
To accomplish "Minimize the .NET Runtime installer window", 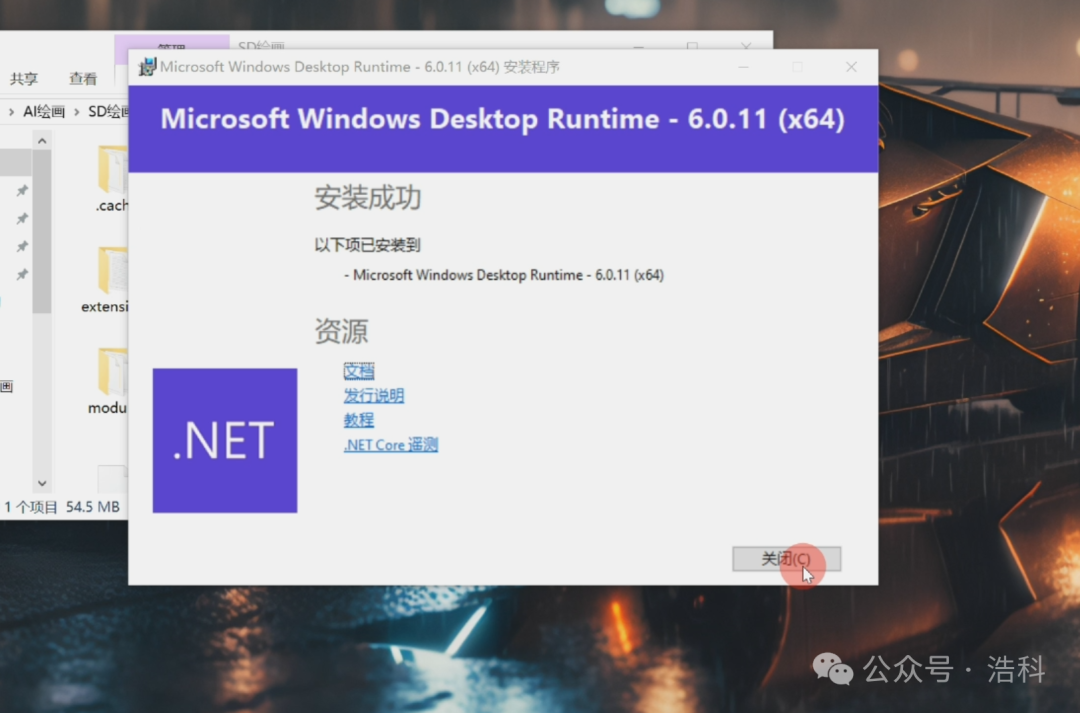I will (x=743, y=67).
